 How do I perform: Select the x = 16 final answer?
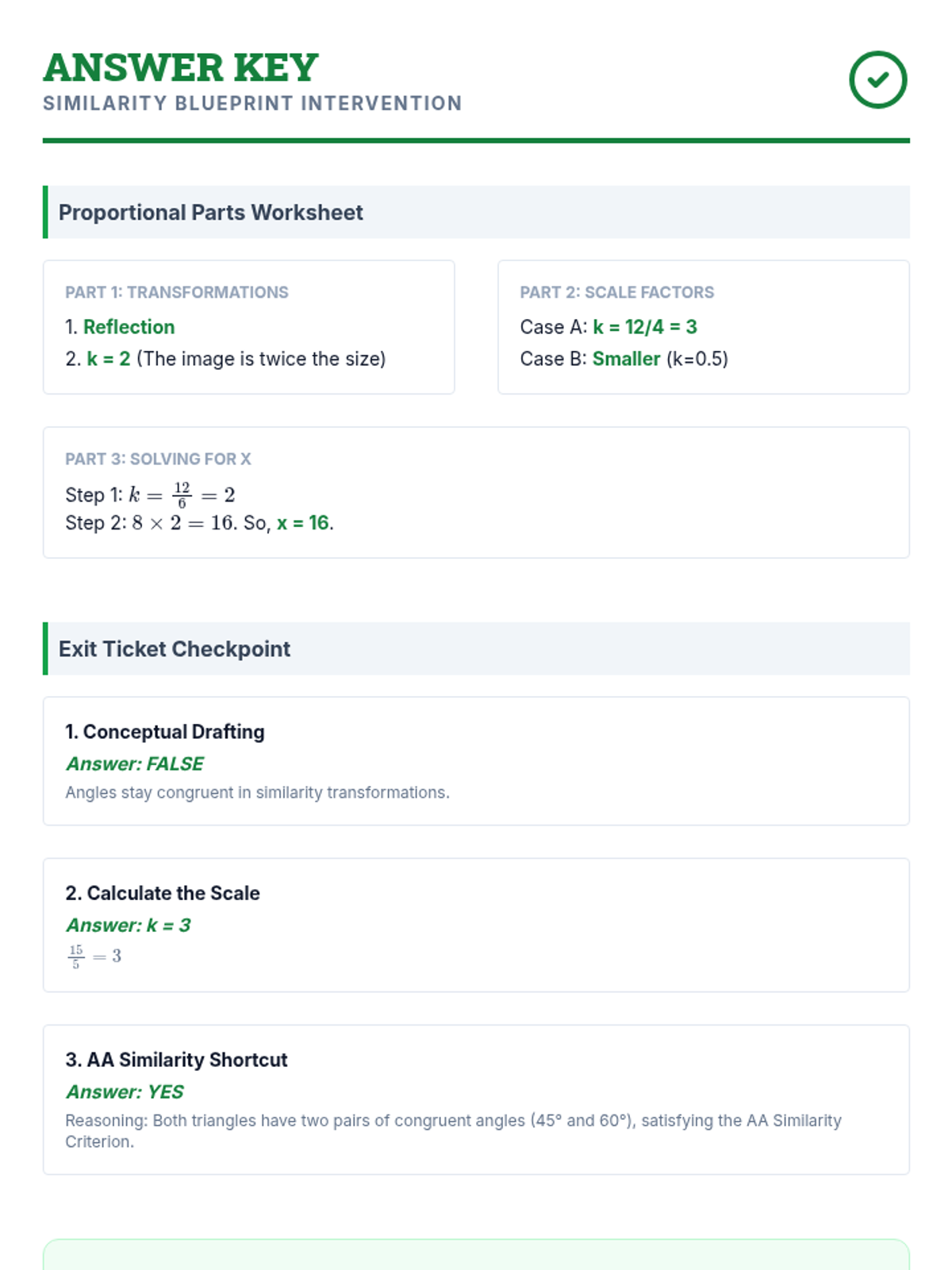(x=302, y=523)
